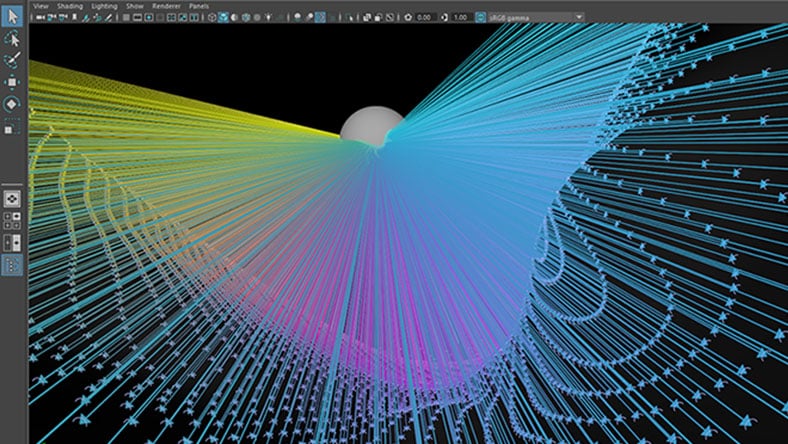788x444 pixels.
Task: Toggle the Safe Title display
Action: click(194, 18)
